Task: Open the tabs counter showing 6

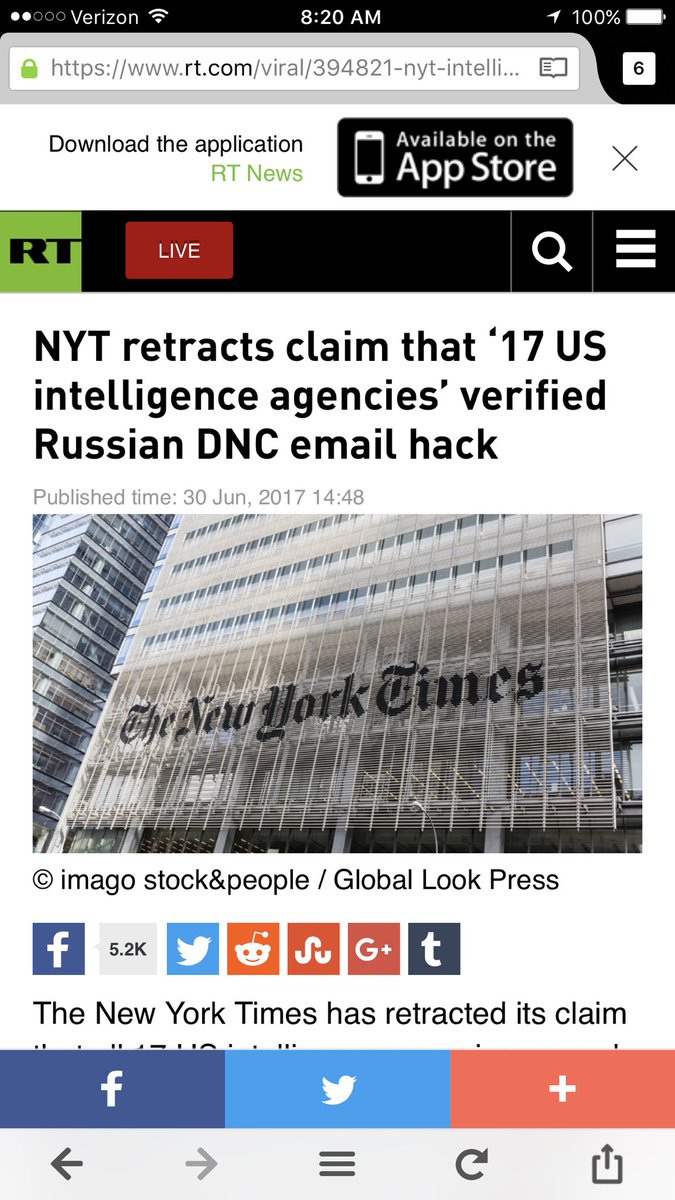Action: tap(638, 68)
